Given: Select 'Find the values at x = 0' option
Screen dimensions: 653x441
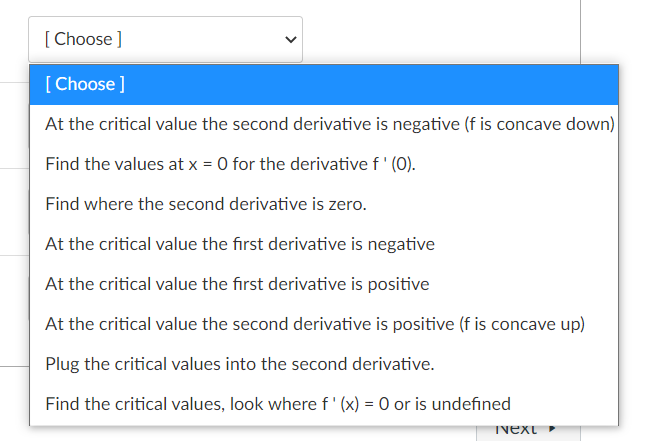Looking at the screenshot, I should [324, 164].
